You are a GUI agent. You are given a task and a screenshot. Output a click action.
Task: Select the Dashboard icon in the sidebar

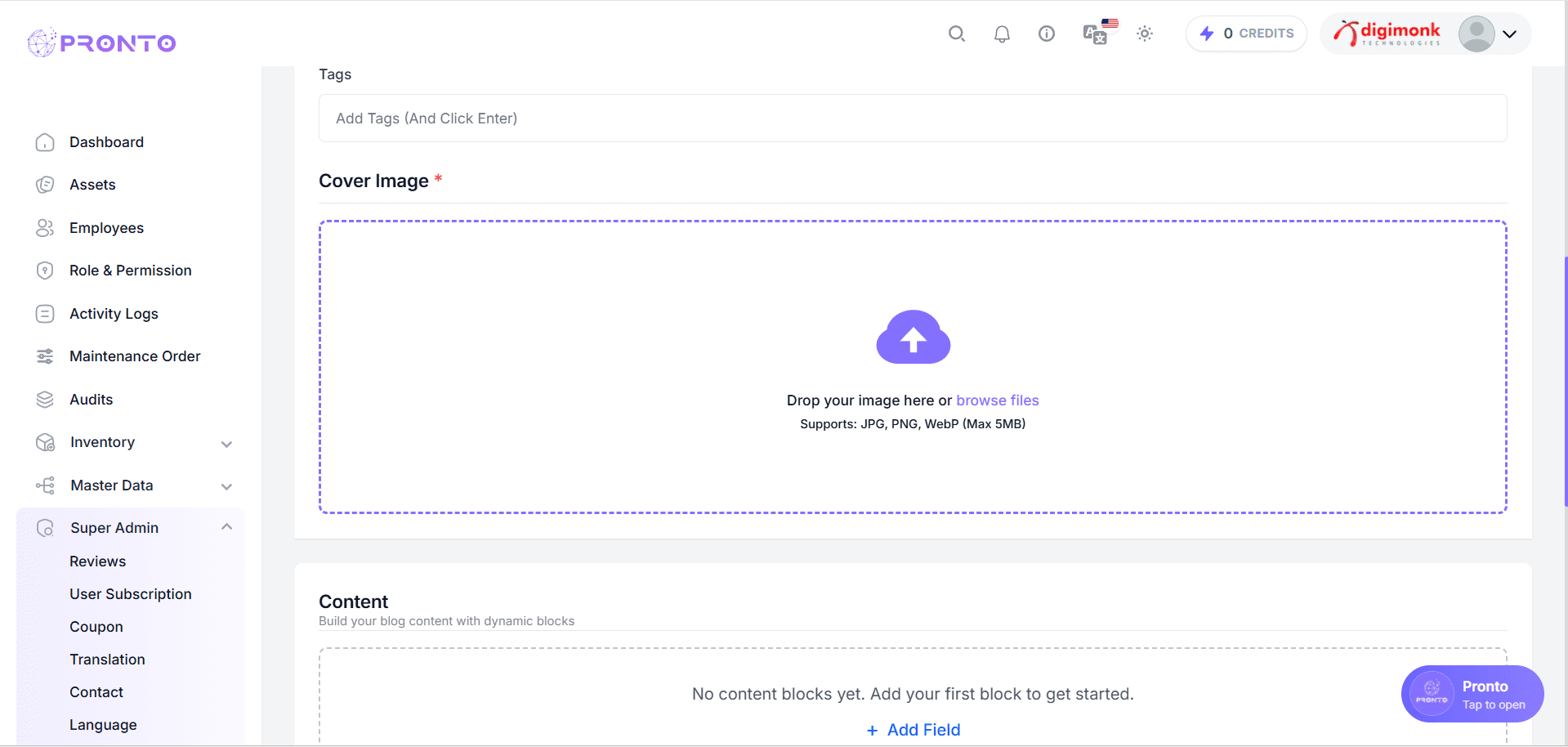click(x=46, y=141)
